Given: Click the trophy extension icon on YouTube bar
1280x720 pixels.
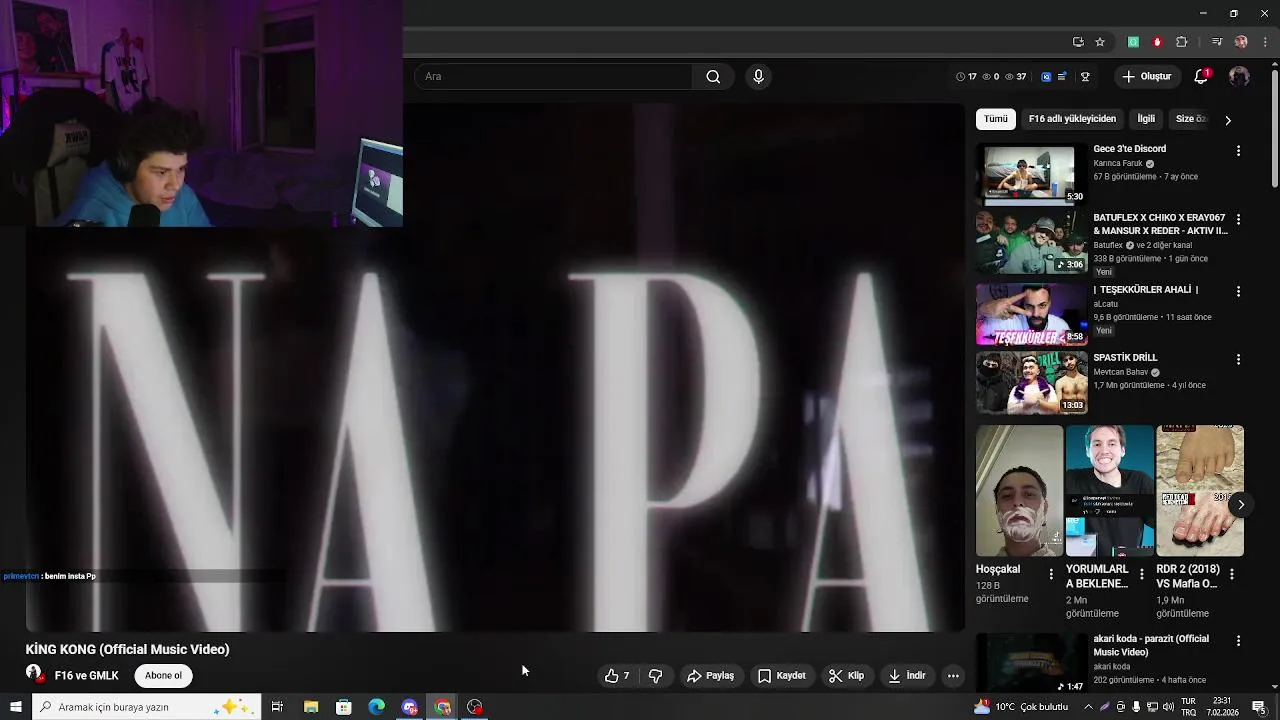Looking at the screenshot, I should 1085,76.
